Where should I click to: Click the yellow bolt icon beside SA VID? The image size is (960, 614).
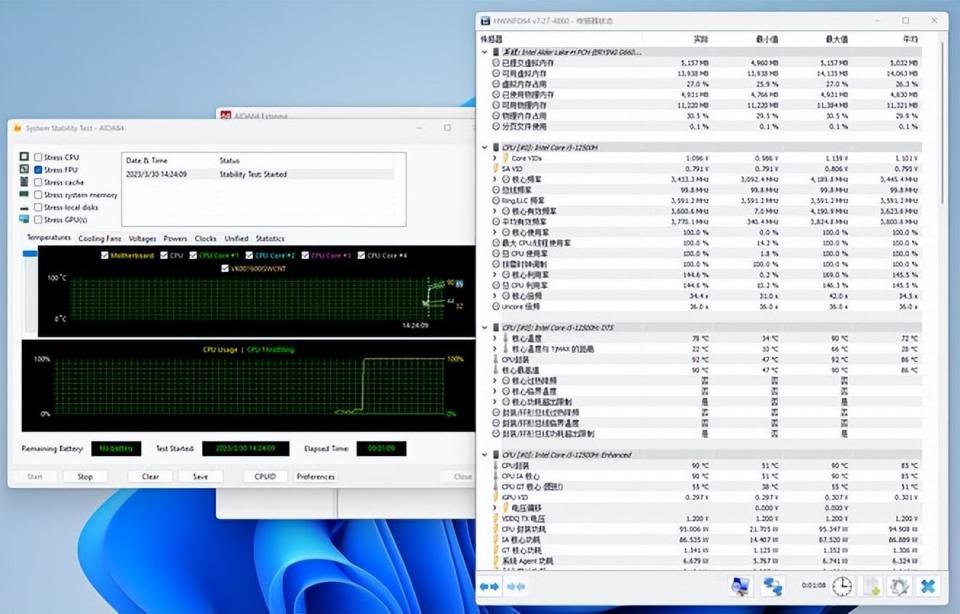coord(496,168)
